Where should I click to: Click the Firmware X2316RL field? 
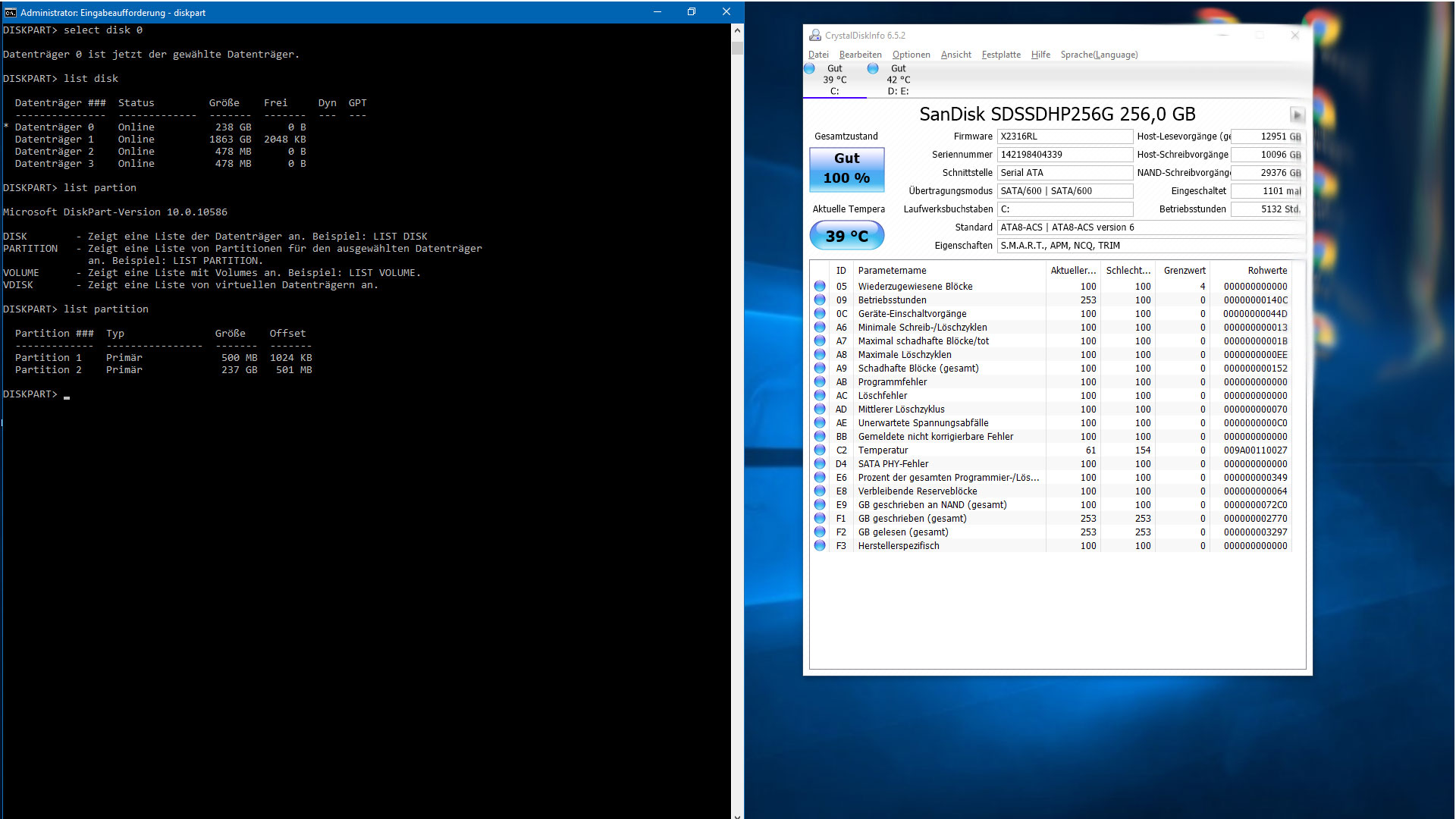click(1064, 136)
